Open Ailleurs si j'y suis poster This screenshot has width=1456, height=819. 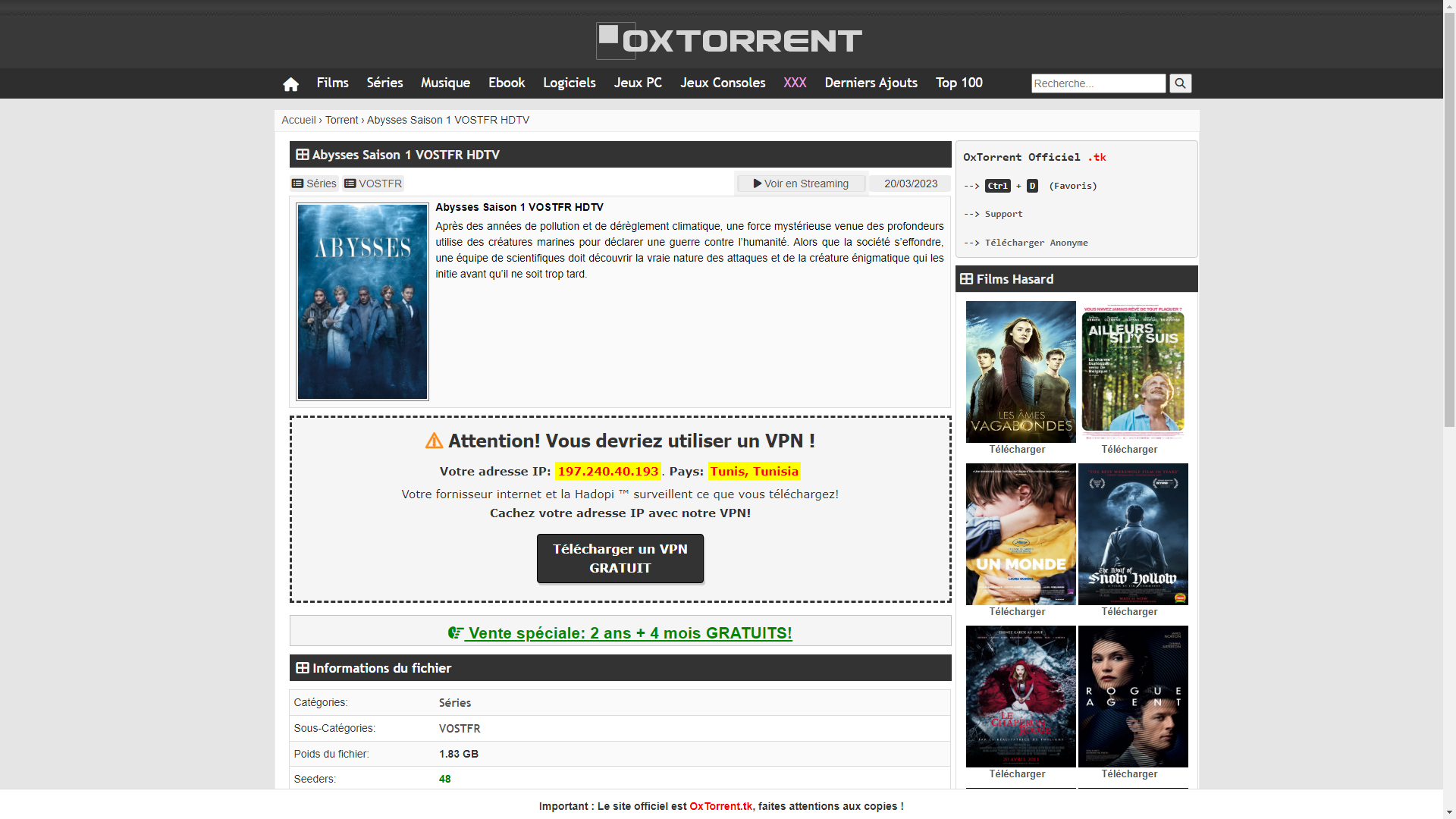[1133, 372]
